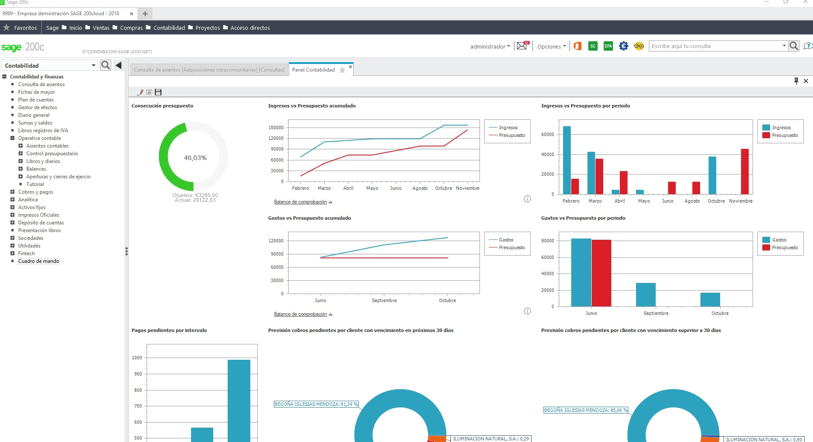Open Diario general
The height and width of the screenshot is (442, 813).
34,115
